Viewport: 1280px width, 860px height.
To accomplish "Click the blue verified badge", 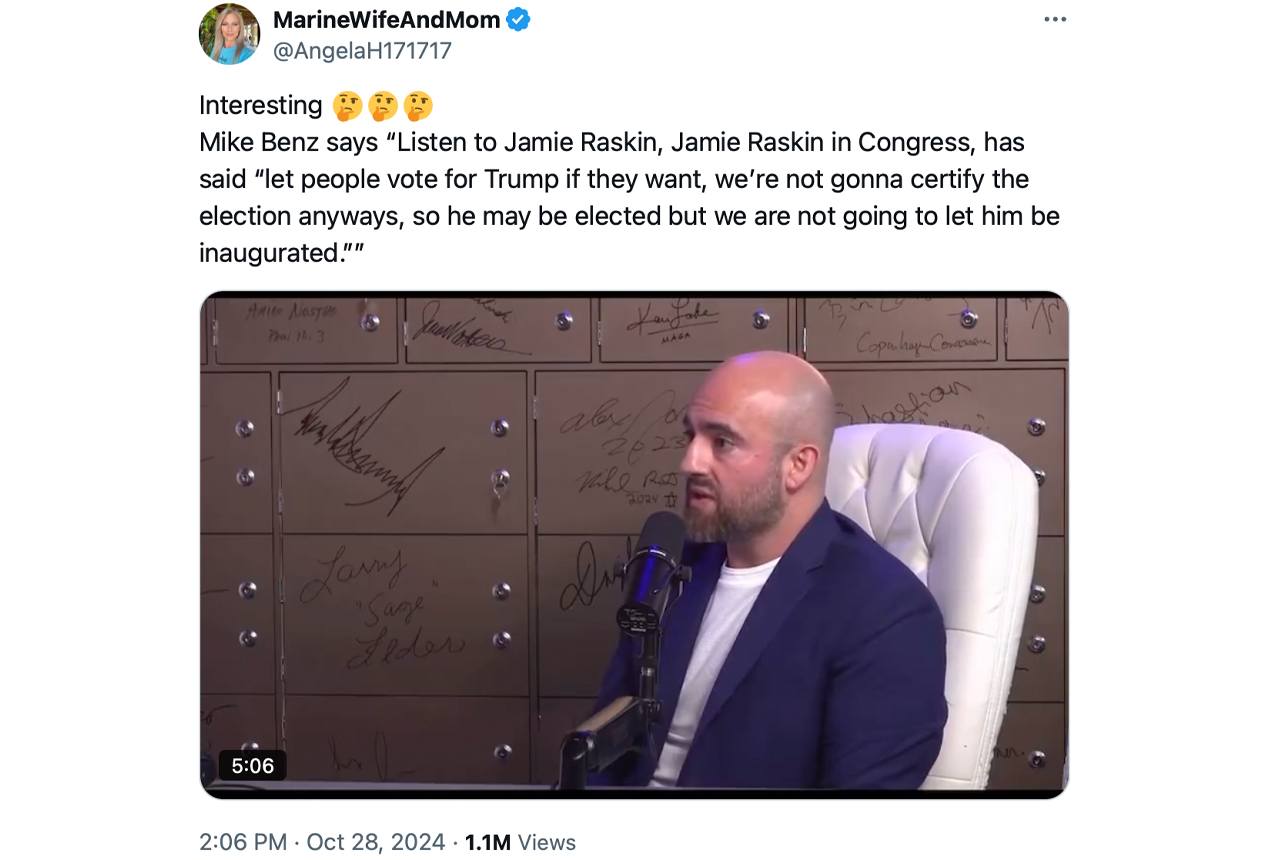I will click(518, 19).
